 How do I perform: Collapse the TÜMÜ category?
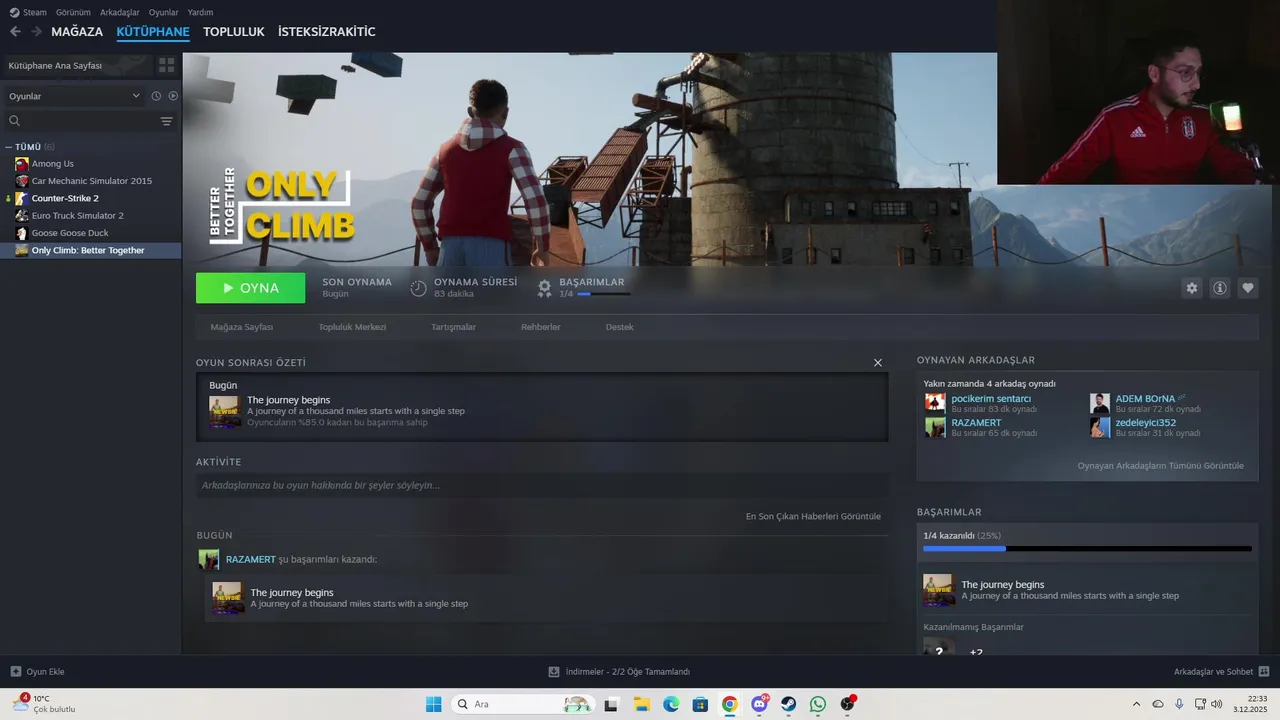point(9,147)
